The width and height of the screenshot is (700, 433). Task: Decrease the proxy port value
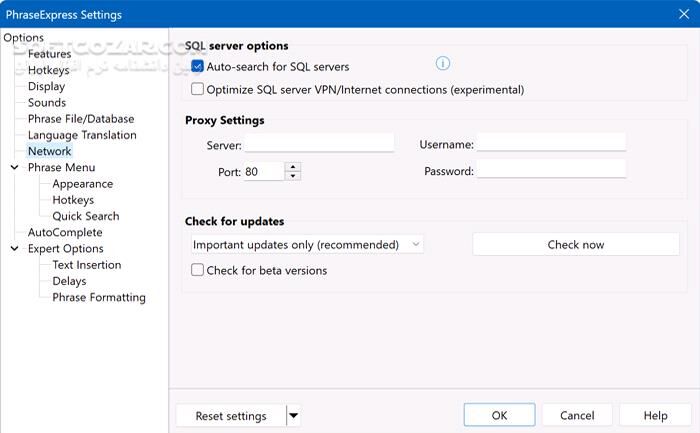[x=293, y=176]
